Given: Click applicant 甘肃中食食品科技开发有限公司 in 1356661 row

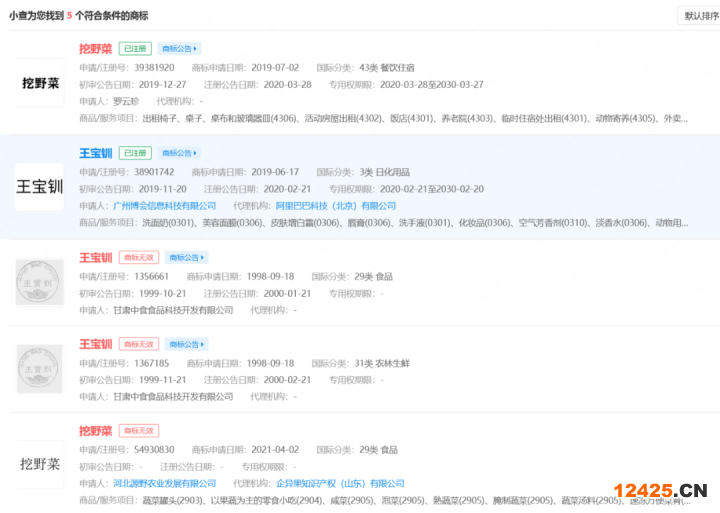Looking at the screenshot, I should click(x=173, y=310).
